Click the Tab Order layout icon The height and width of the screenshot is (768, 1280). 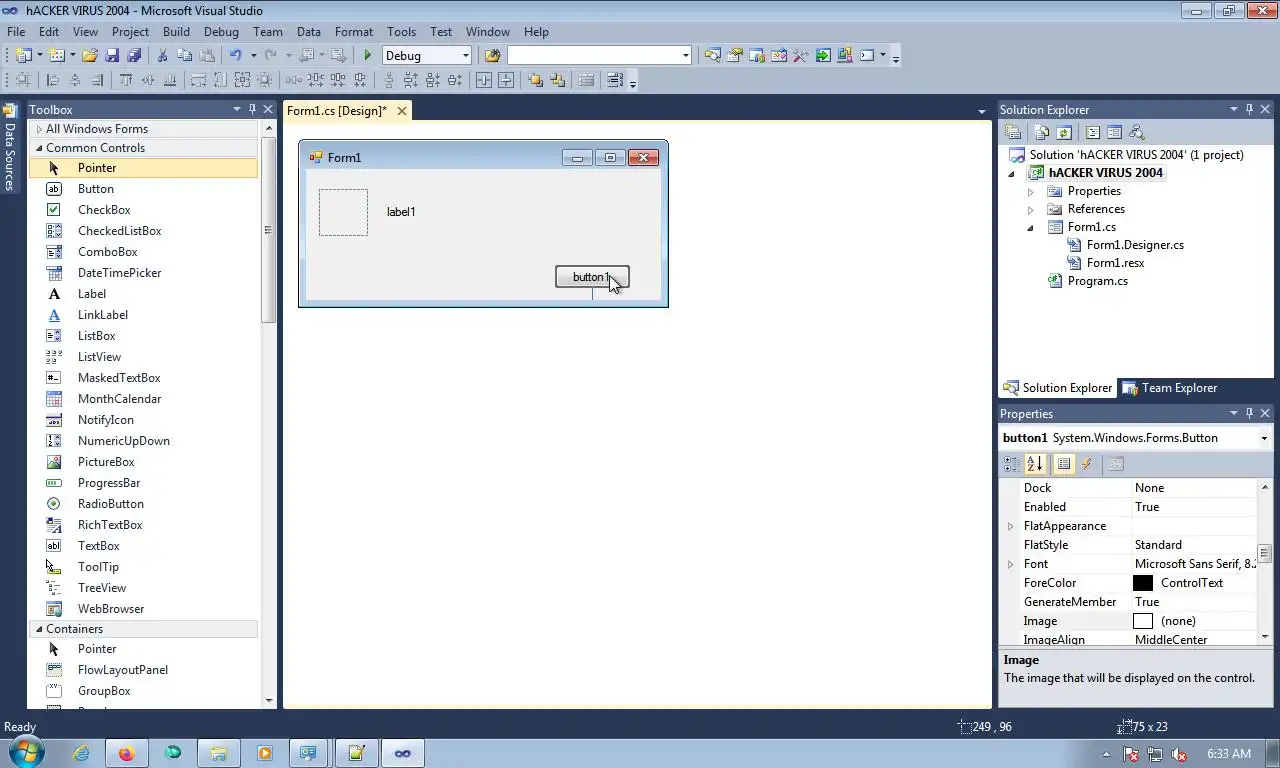pos(615,80)
